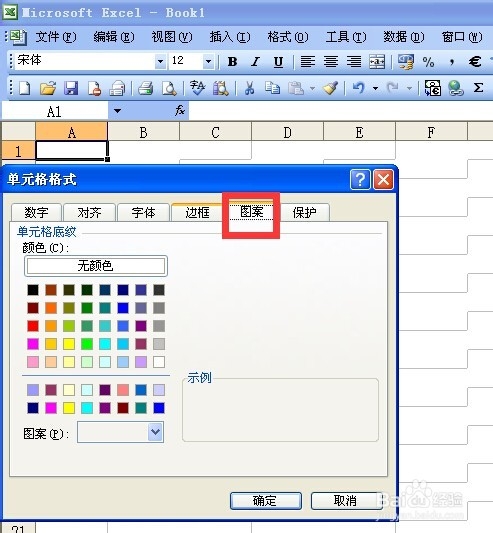Insert Hyperlink globe icon
The height and width of the screenshot is (533, 493).
click(x=456, y=88)
